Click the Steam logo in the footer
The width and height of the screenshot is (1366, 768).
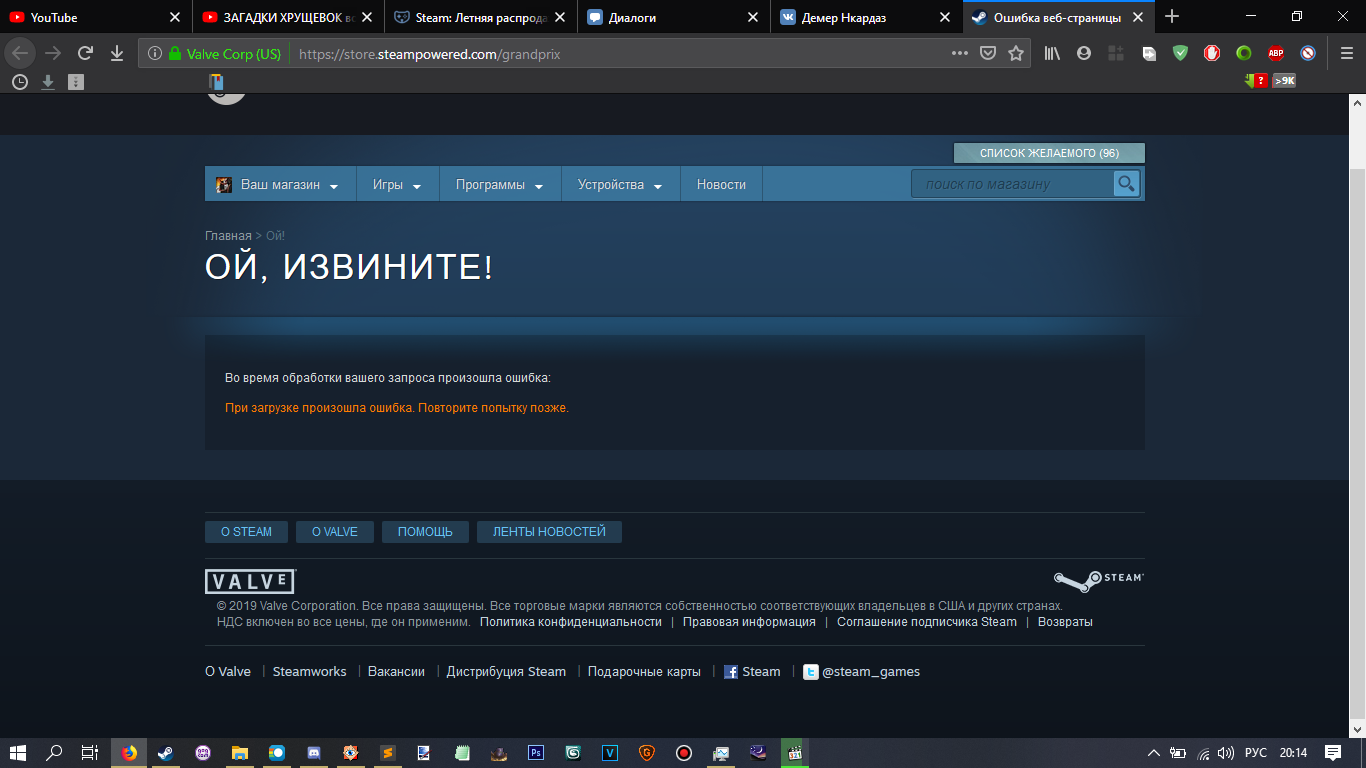pos(1099,580)
